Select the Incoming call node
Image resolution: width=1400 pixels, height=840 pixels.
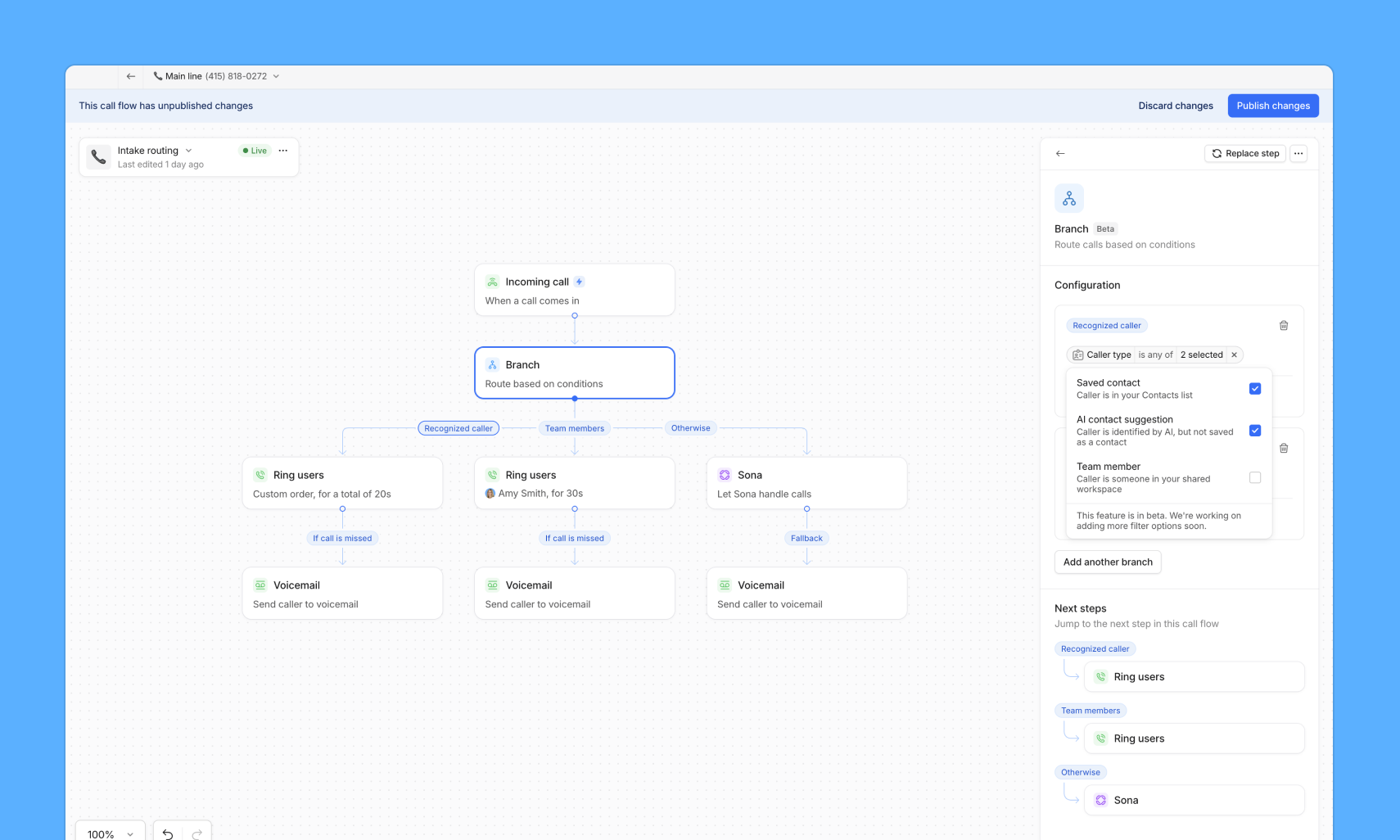[575, 290]
